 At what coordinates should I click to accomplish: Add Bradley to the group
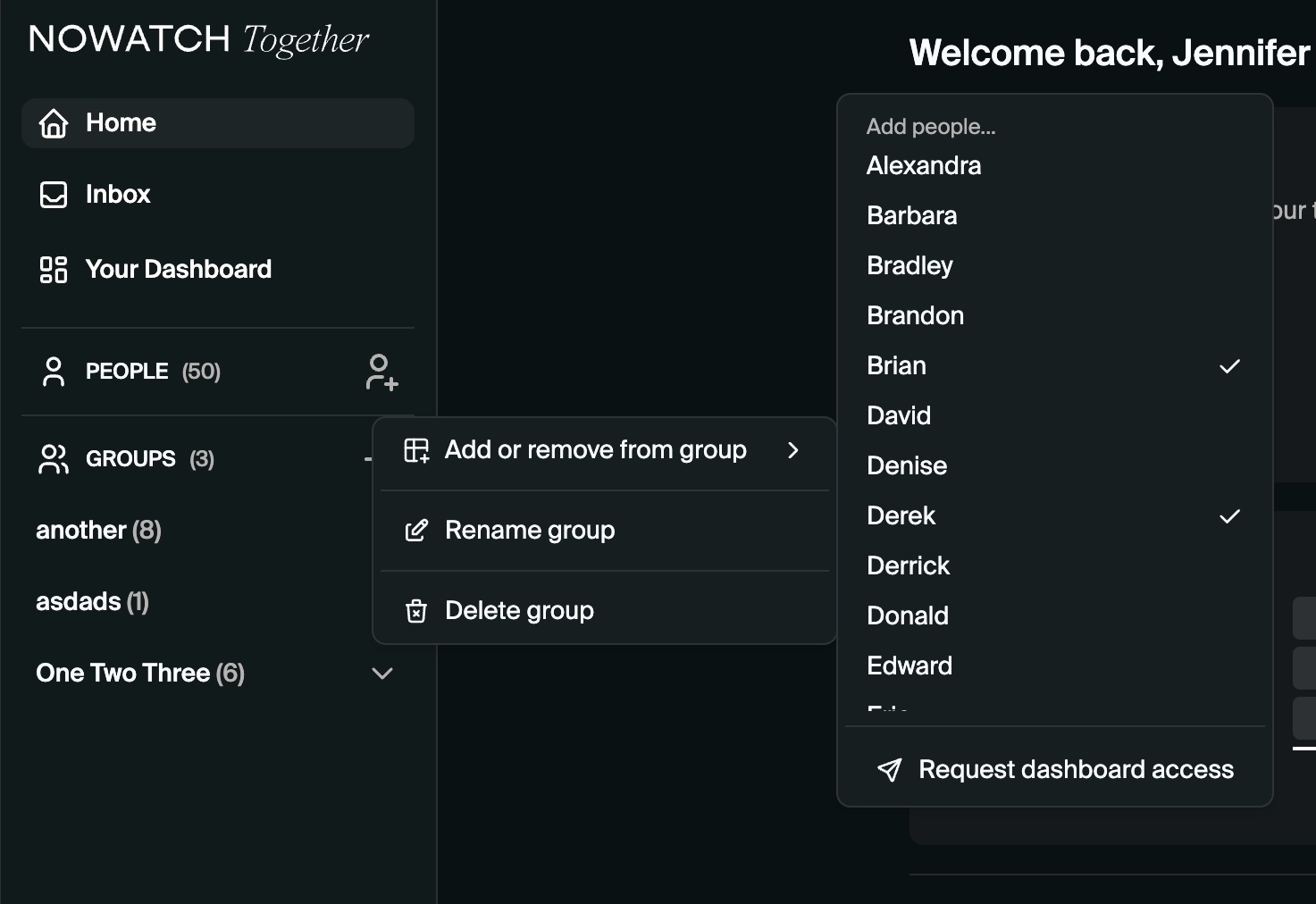1055,266
